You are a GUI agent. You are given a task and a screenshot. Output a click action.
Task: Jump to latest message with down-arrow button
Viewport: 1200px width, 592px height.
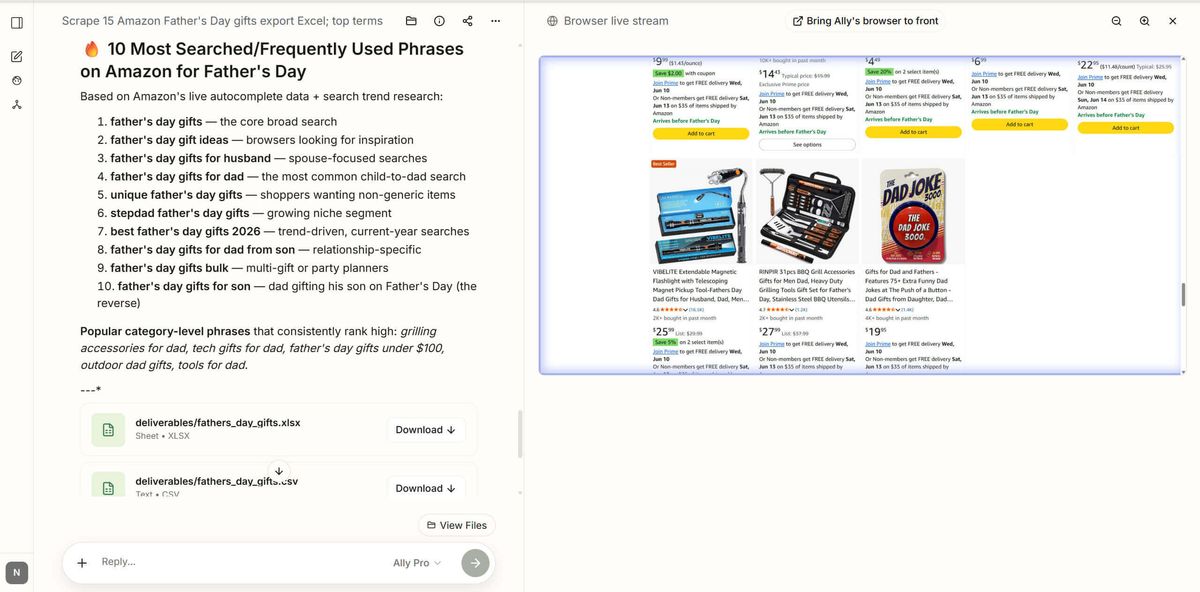click(279, 471)
